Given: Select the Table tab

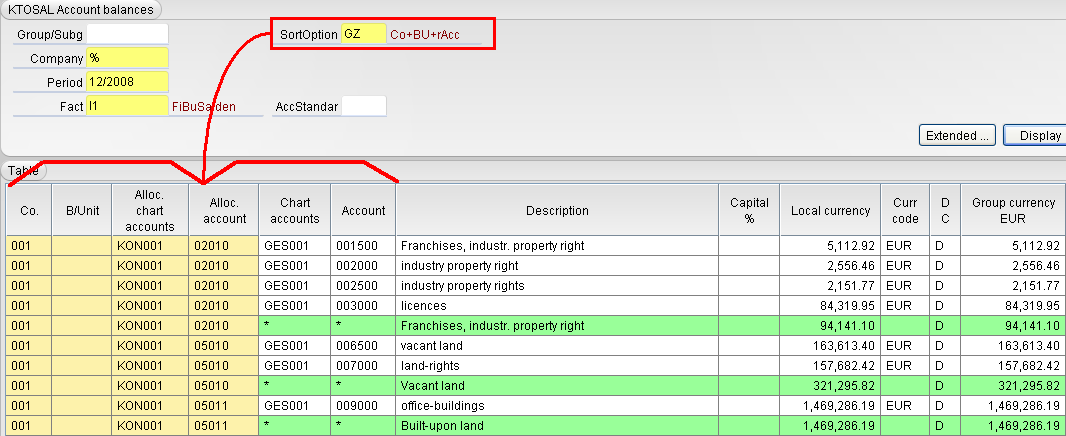Looking at the screenshot, I should pyautogui.click(x=24, y=171).
